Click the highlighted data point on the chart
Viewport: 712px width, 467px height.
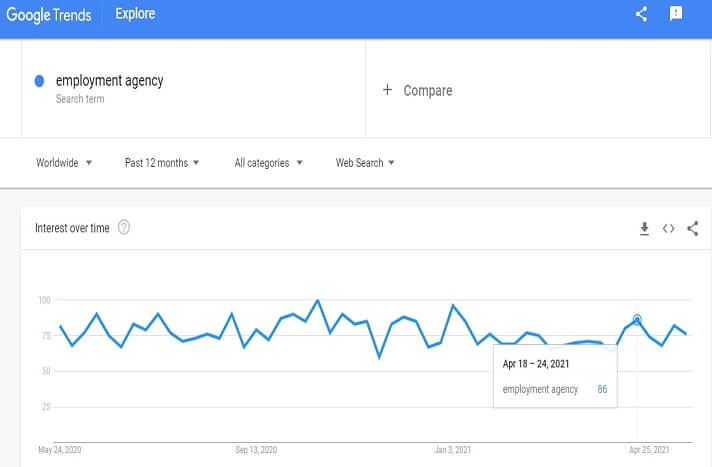[637, 320]
